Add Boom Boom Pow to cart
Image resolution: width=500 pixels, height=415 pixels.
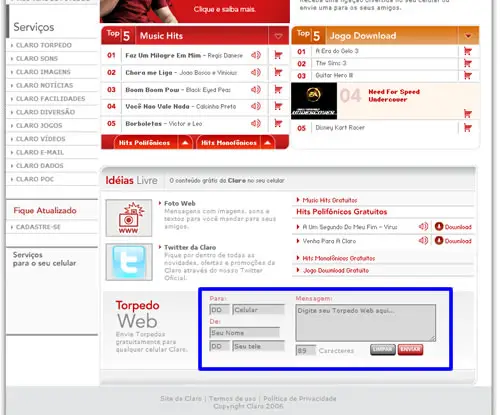coord(278,89)
